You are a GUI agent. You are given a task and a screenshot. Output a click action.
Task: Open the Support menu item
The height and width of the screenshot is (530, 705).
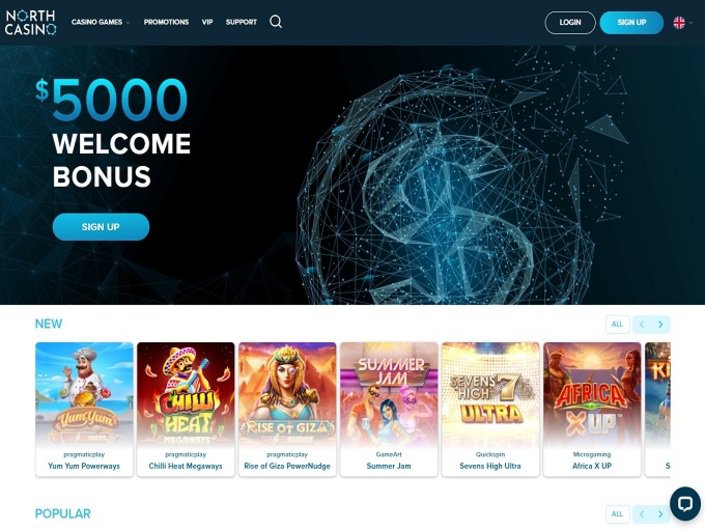241,22
